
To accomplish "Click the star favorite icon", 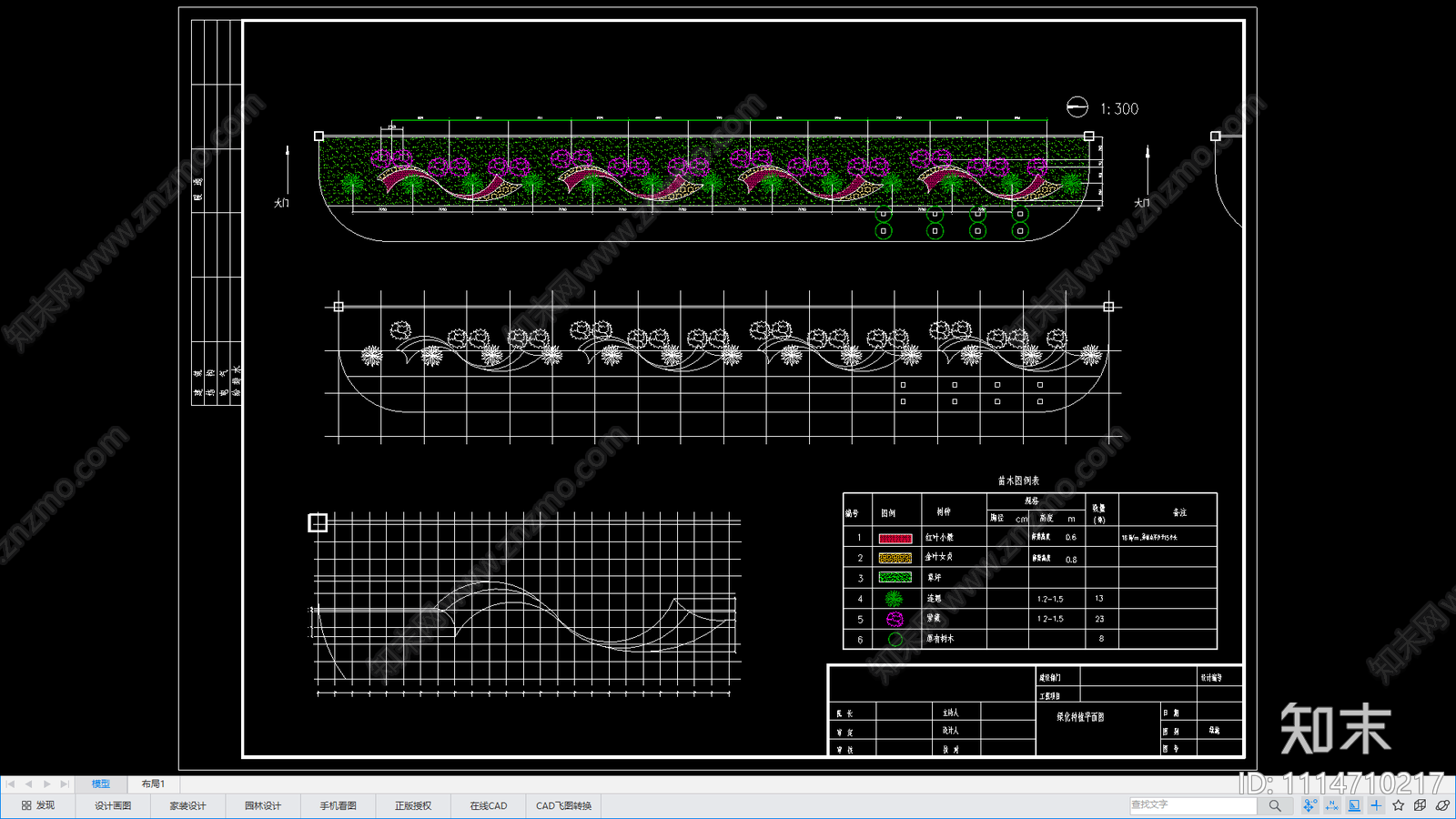I will [x=1399, y=805].
